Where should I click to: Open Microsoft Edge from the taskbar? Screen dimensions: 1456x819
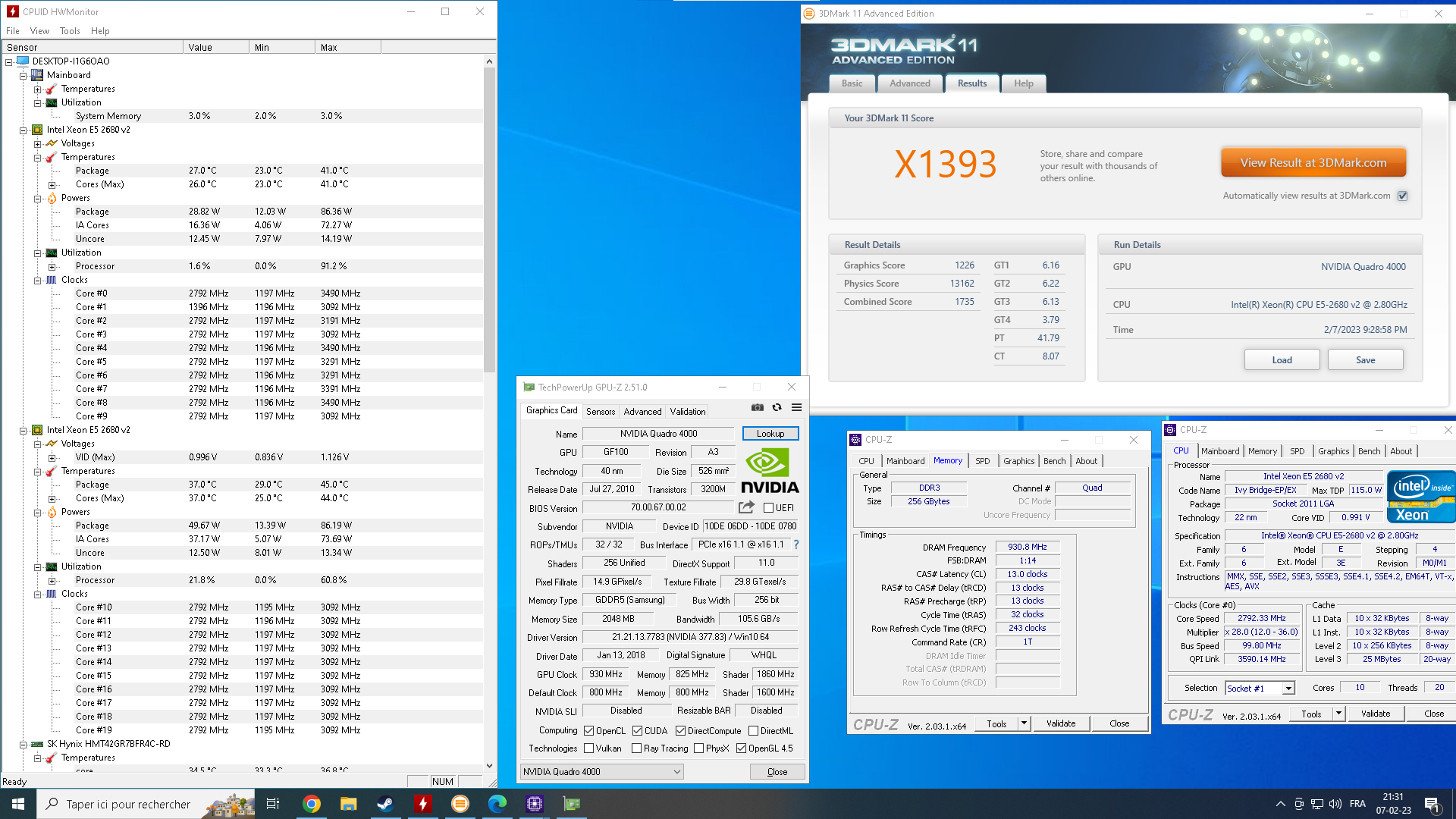coord(497,804)
